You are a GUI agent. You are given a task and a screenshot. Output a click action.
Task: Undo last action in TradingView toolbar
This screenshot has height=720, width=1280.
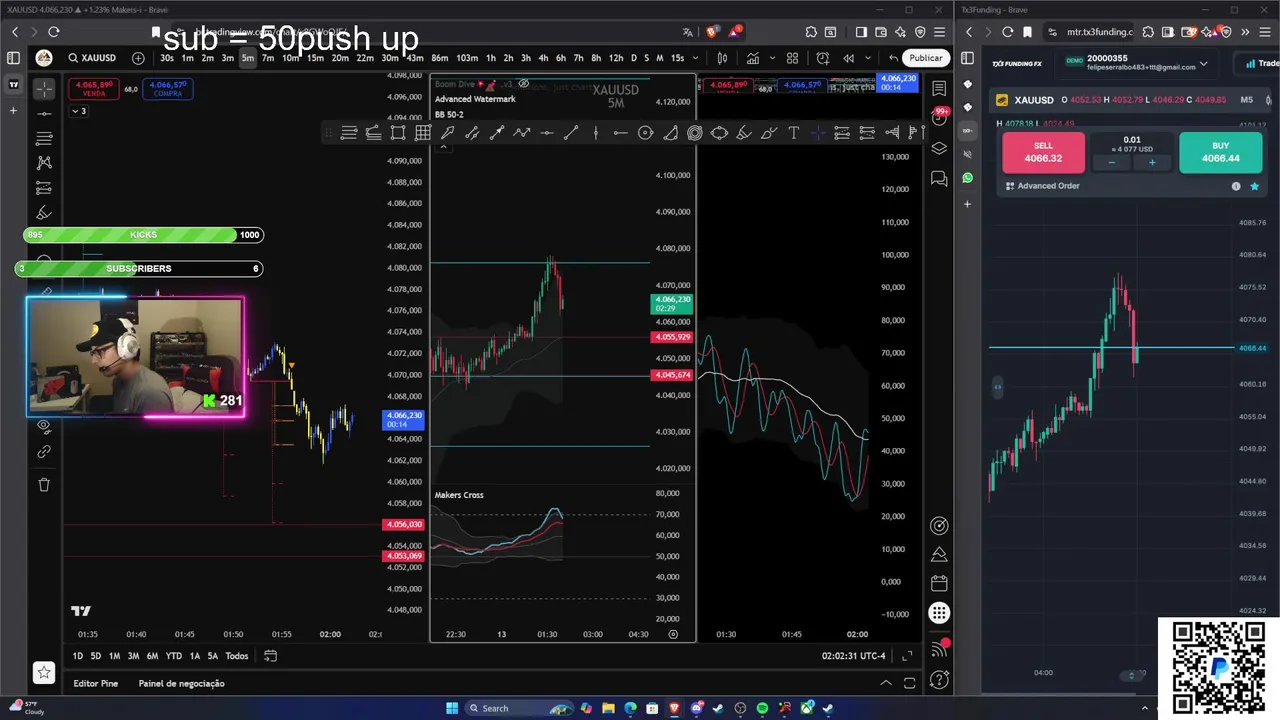892,58
